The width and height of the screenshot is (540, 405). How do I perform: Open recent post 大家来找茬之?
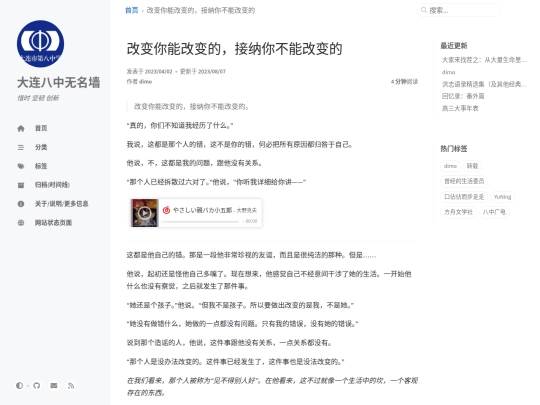pyautogui.click(x=484, y=60)
